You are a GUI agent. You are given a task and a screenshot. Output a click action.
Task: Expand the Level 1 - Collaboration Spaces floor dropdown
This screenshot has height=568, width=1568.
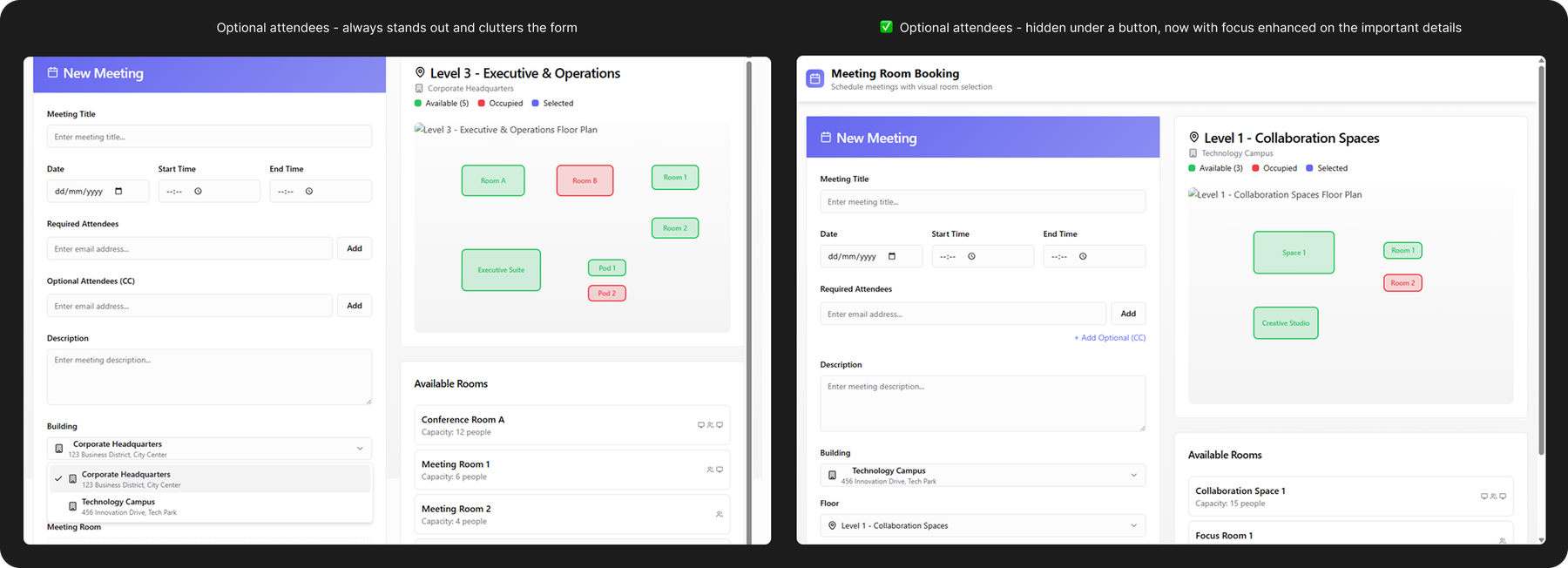[1133, 525]
